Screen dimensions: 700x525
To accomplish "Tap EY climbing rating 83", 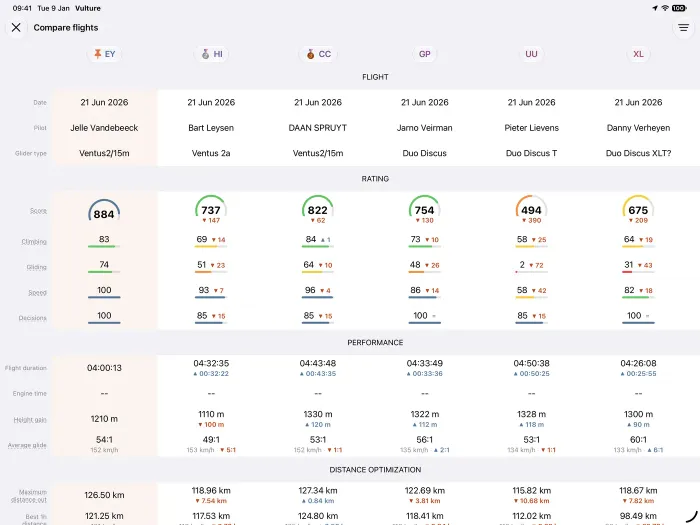I will [x=104, y=239].
